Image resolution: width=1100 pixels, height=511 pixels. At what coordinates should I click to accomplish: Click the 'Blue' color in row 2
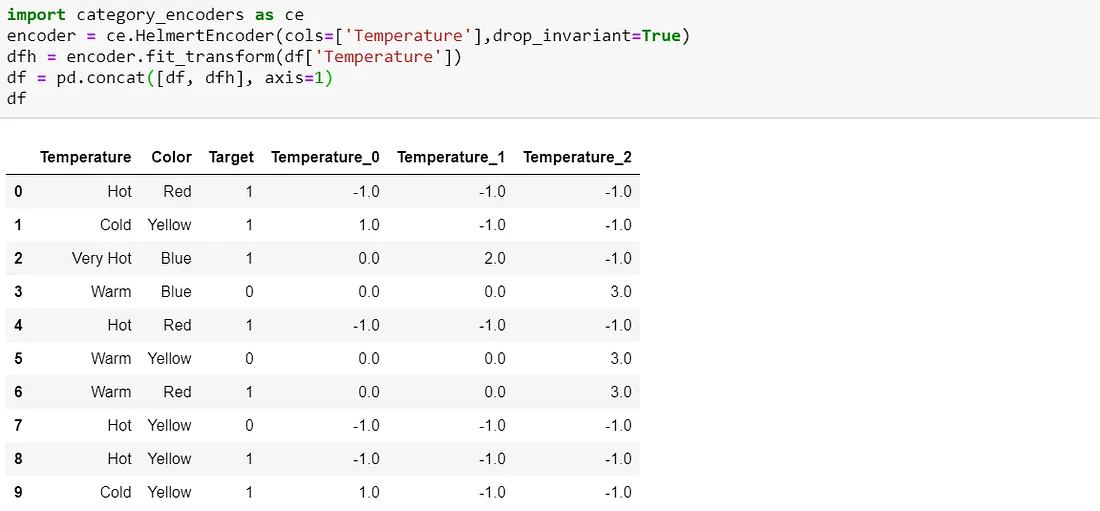coord(176,258)
